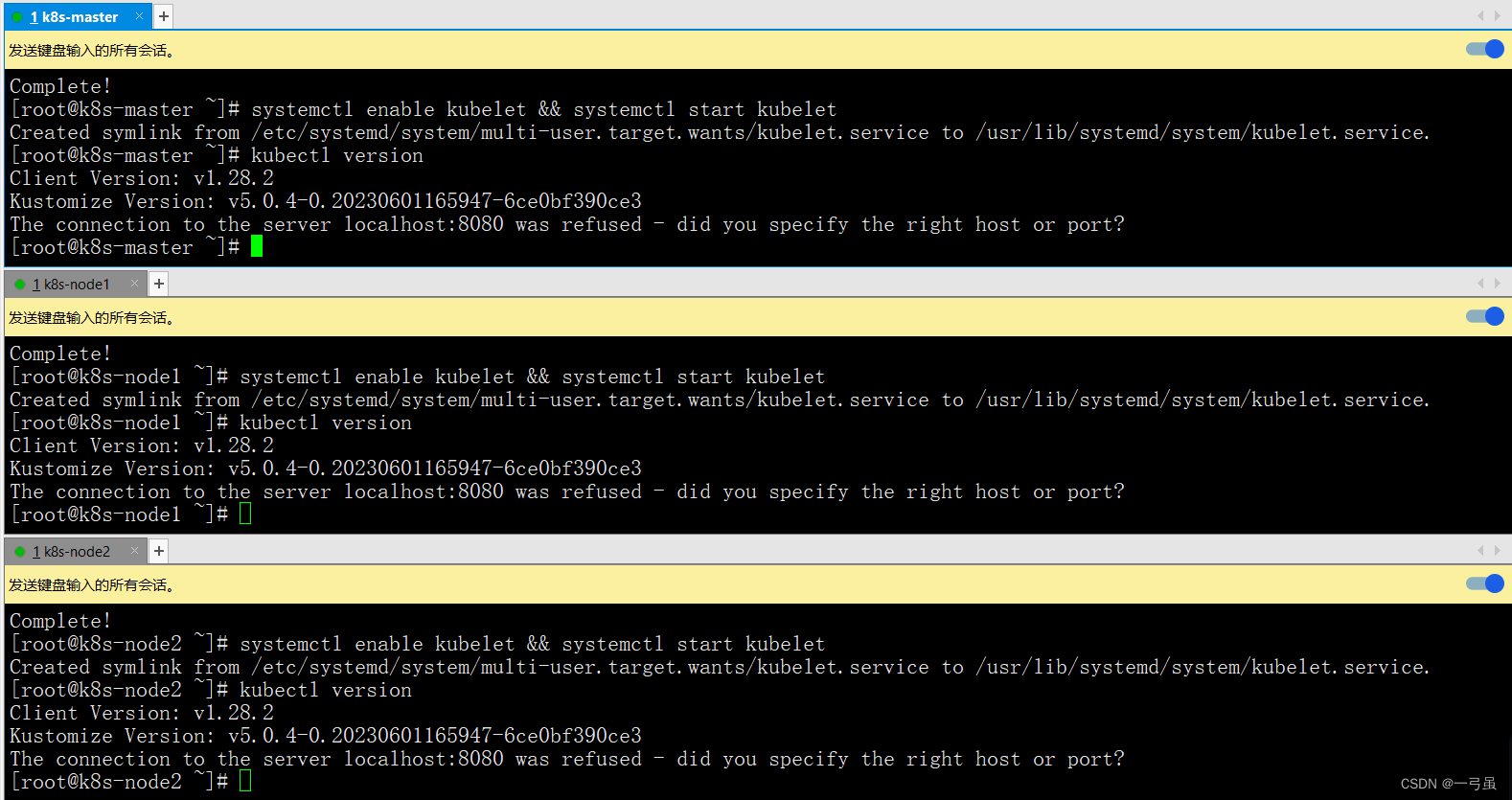This screenshot has width=1512, height=800.
Task: Click the green cursor at k8s-master prompt
Action: (x=257, y=247)
